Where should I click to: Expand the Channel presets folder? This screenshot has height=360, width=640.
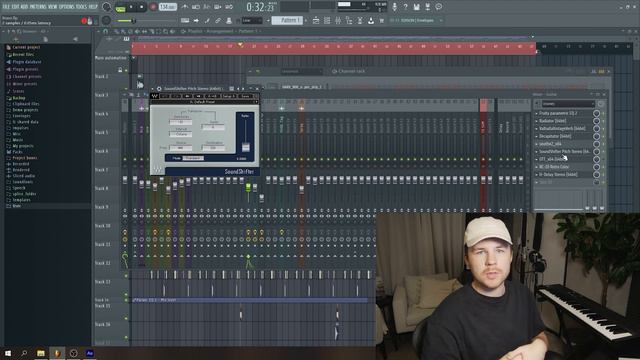27,77
